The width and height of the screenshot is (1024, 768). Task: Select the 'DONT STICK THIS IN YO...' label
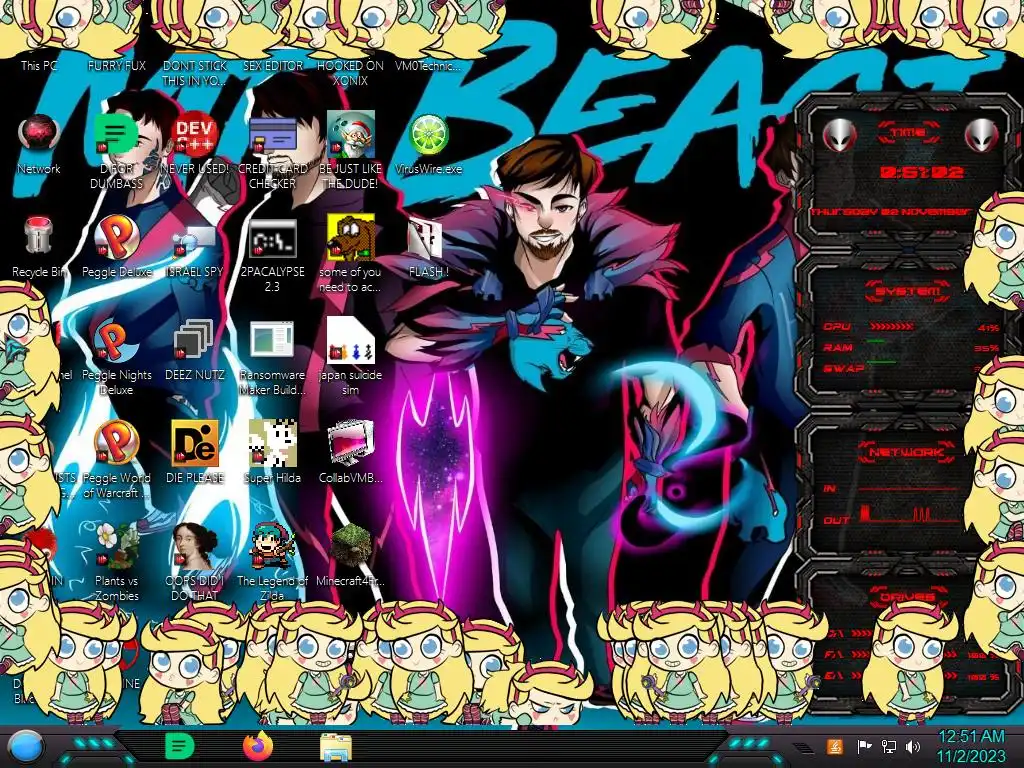(x=195, y=73)
